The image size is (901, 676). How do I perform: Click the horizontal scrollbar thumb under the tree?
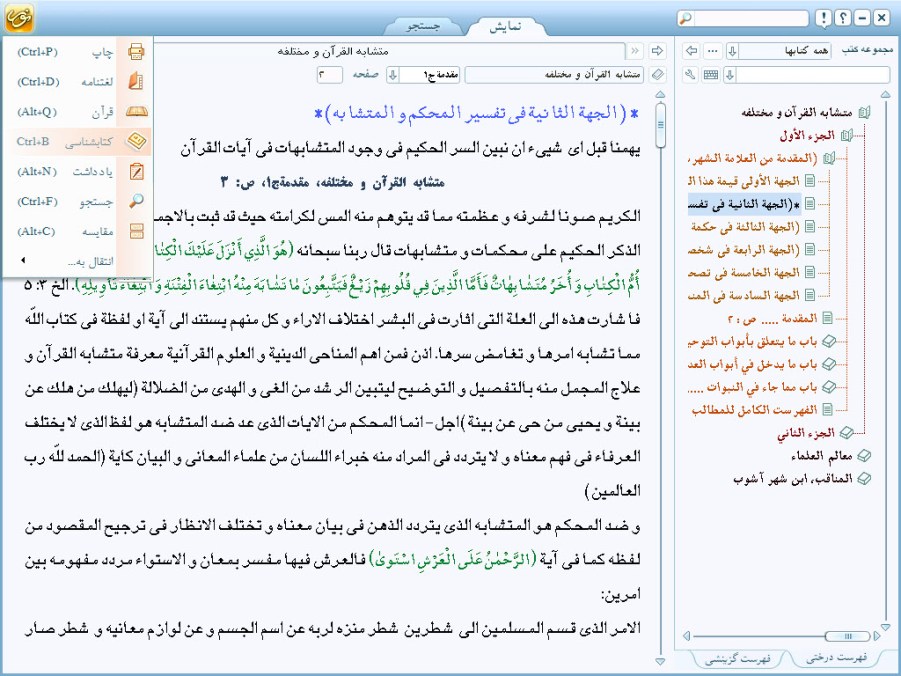pyautogui.click(x=847, y=636)
